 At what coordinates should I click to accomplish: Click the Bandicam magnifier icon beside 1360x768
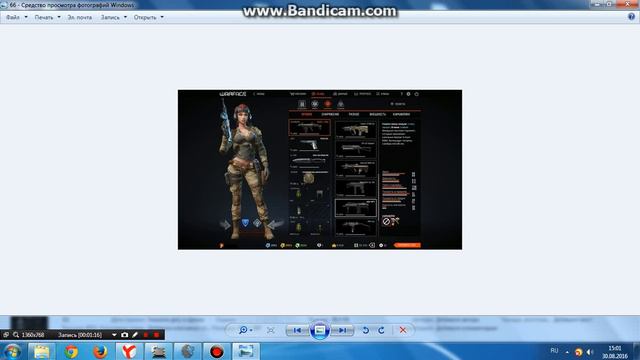[16, 335]
